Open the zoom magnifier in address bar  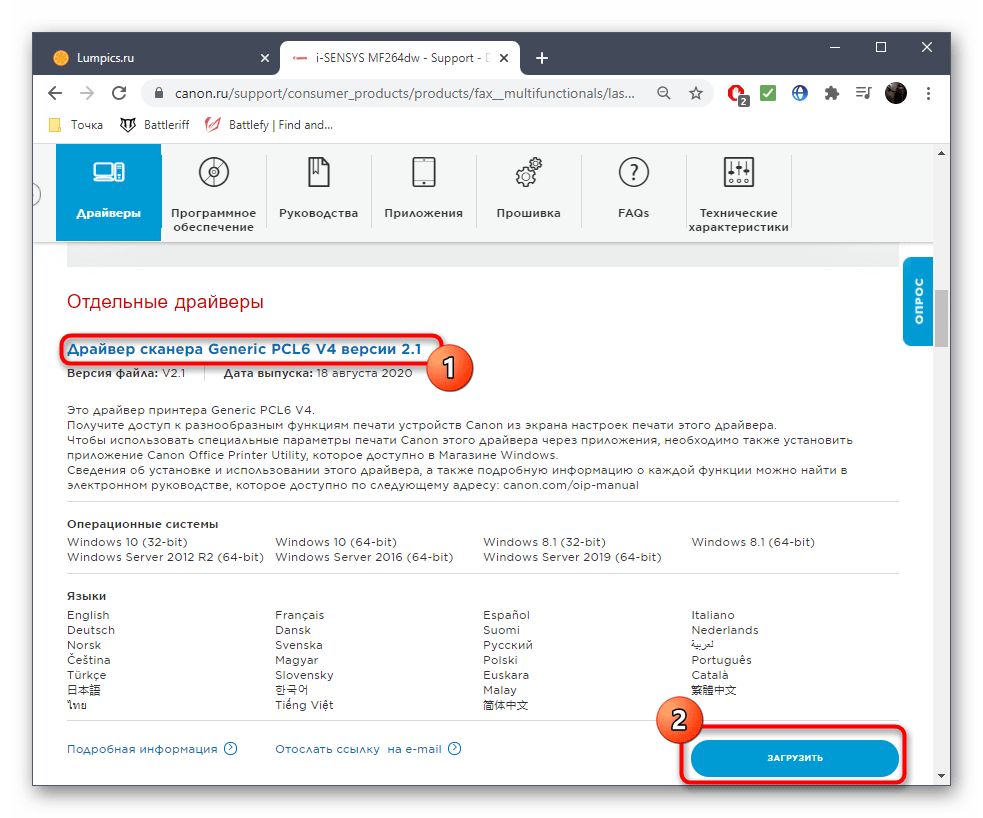pos(663,93)
